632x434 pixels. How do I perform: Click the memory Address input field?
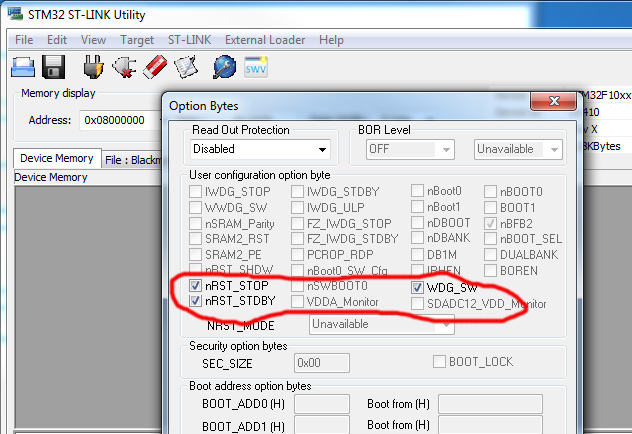pyautogui.click(x=121, y=120)
